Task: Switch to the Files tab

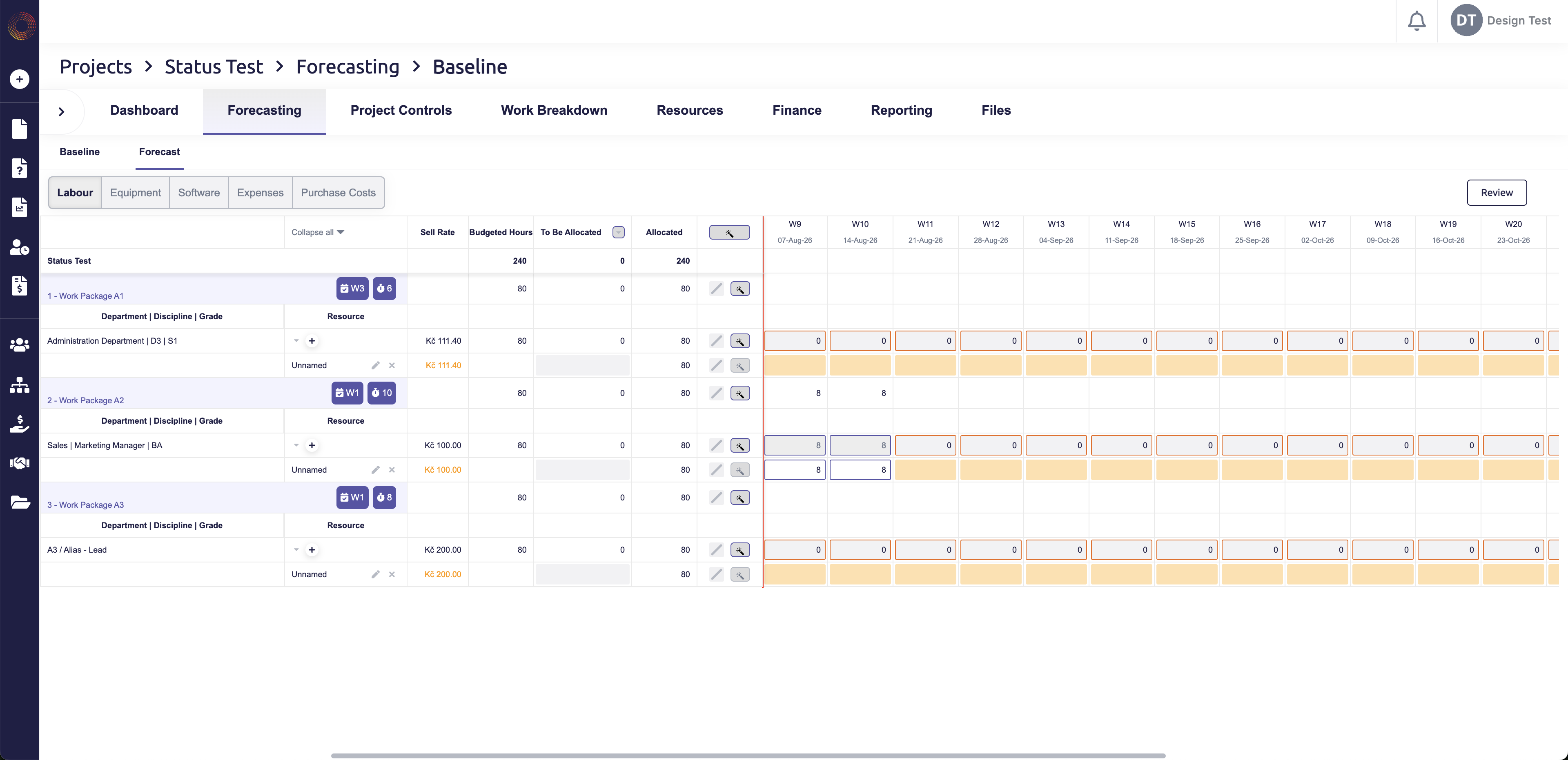Action: [996, 110]
